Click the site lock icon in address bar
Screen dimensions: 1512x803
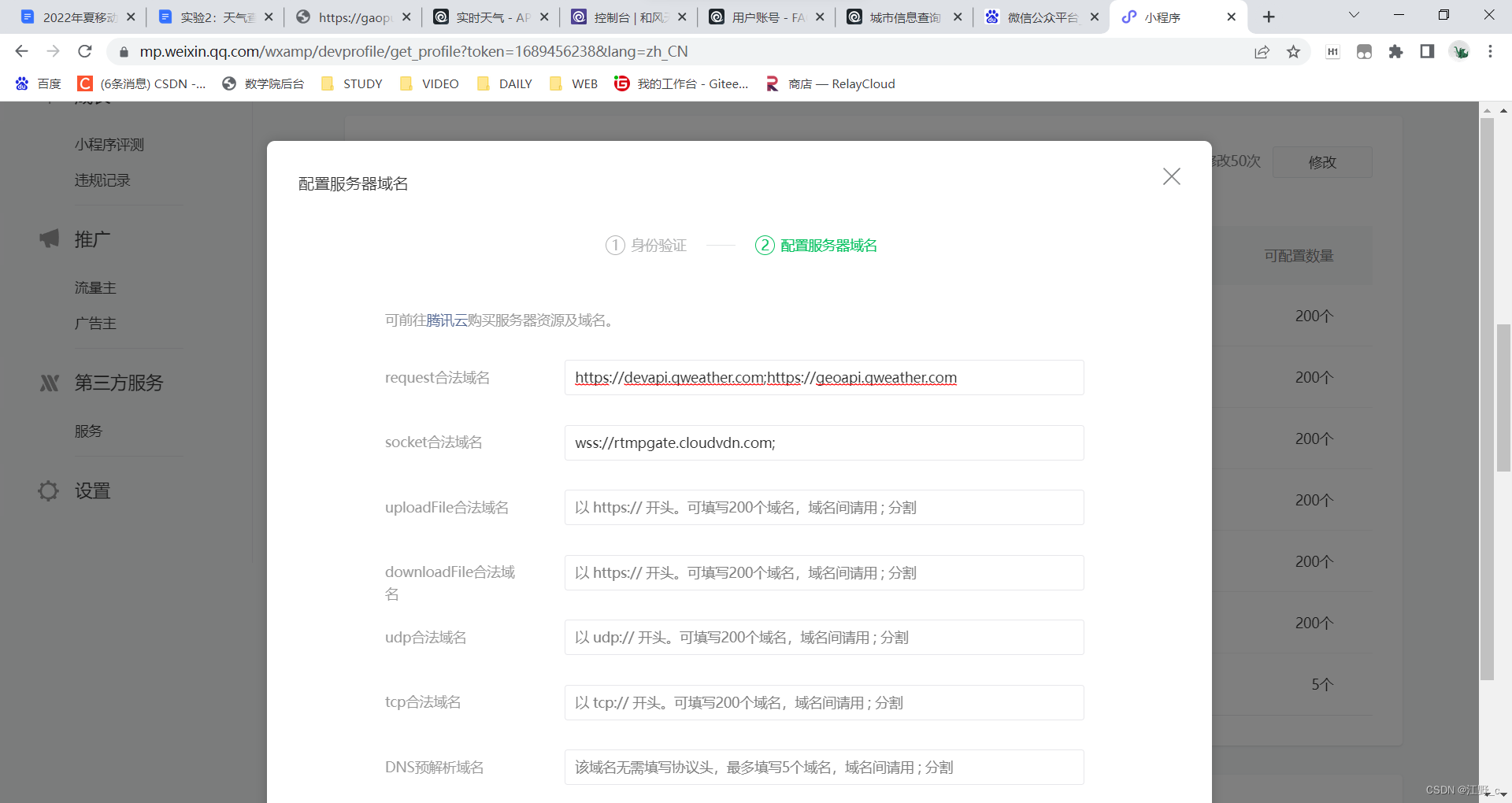pos(124,52)
